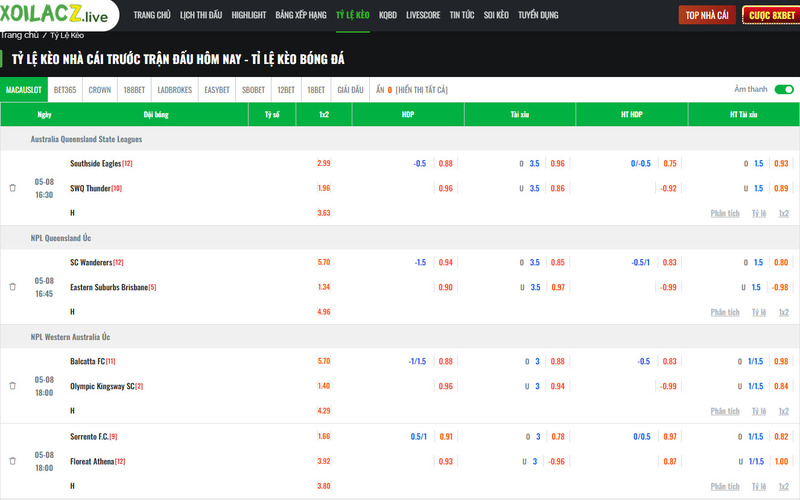Open the KQBD menu item
This screenshot has height=500, width=800.
(x=388, y=15)
